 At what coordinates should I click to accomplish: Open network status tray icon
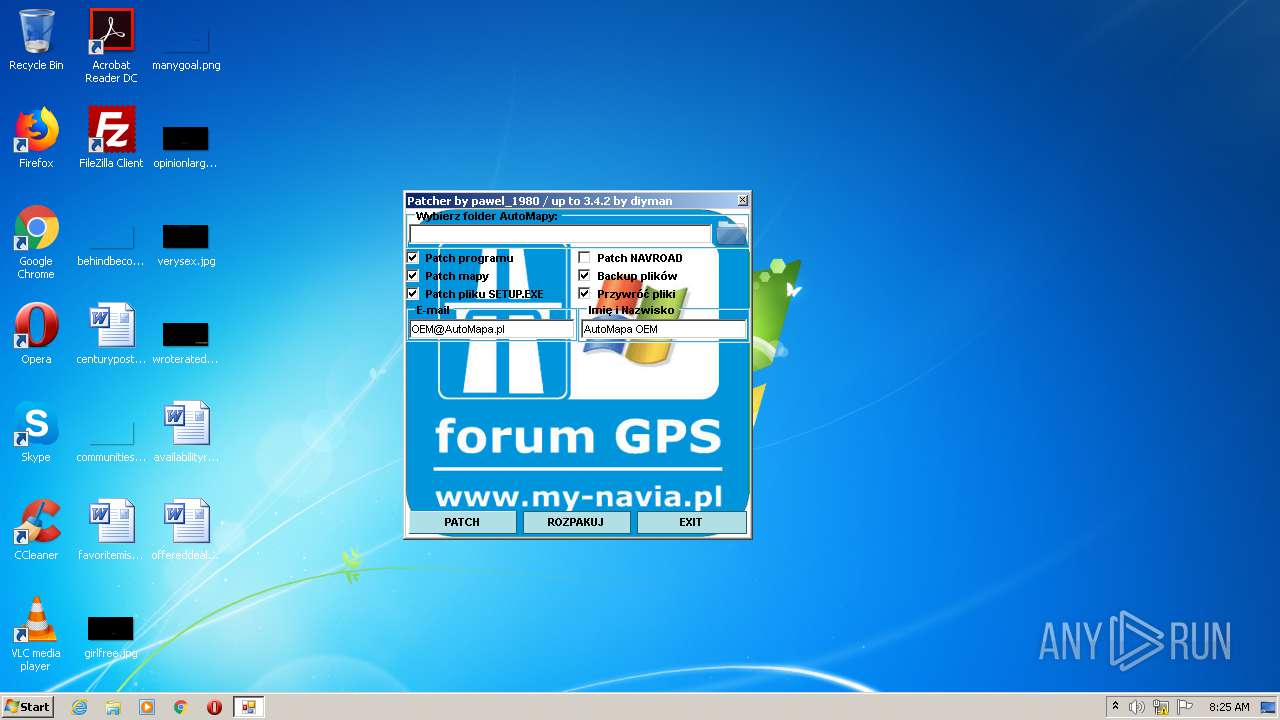(1161, 707)
